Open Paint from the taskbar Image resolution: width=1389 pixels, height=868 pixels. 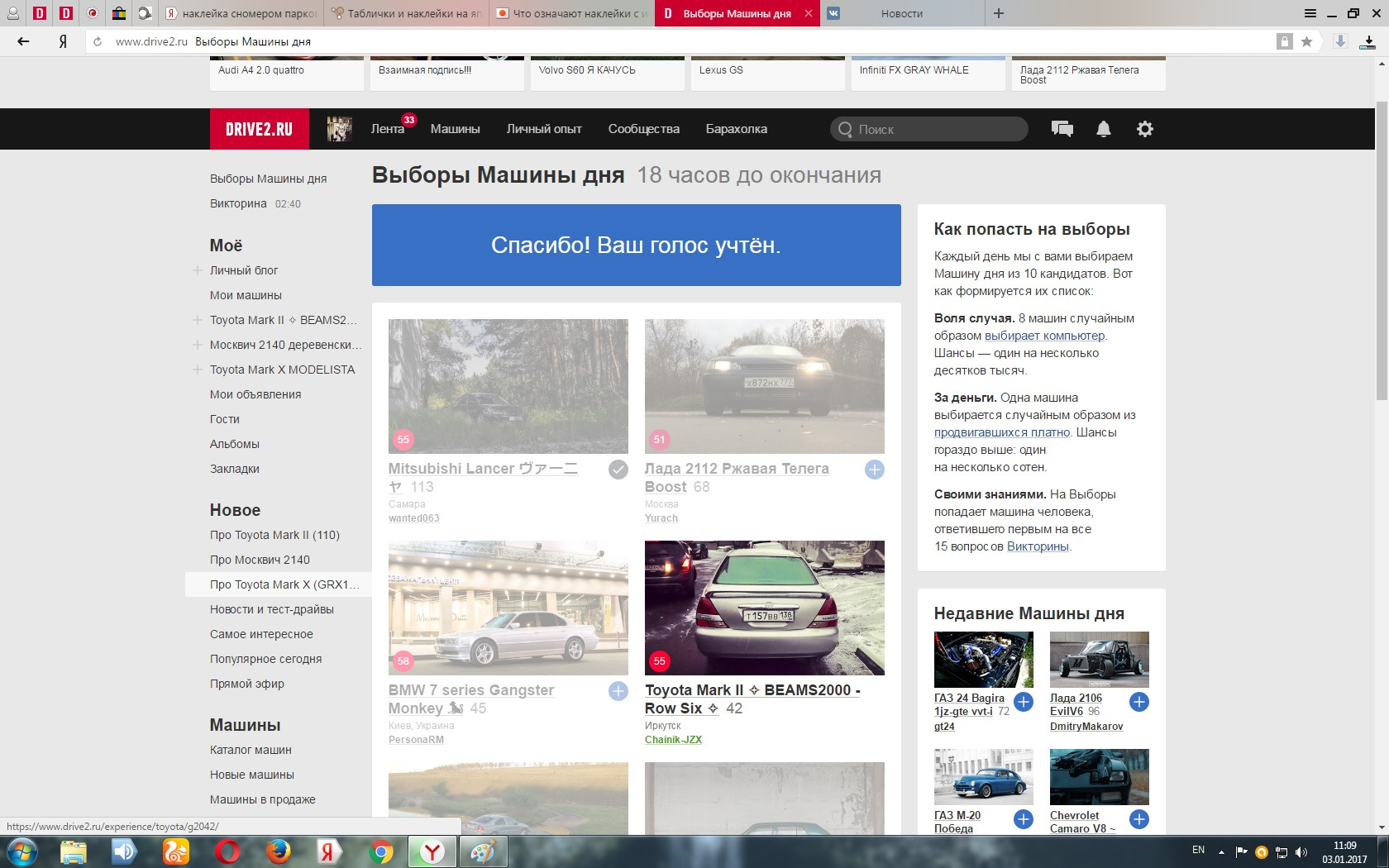(x=483, y=851)
